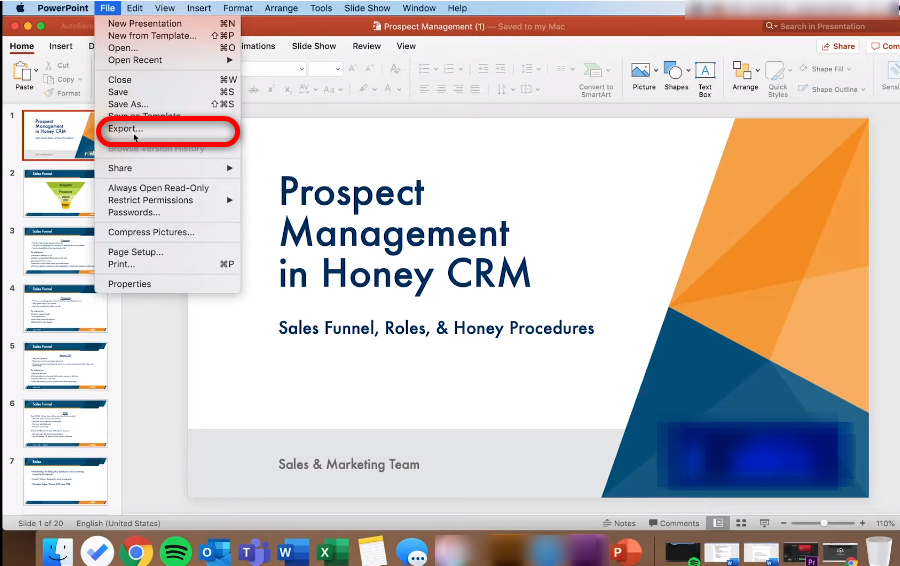This screenshot has height=566, width=900.
Task: Insert a Text Box from the ribbon
Action: tap(705, 79)
